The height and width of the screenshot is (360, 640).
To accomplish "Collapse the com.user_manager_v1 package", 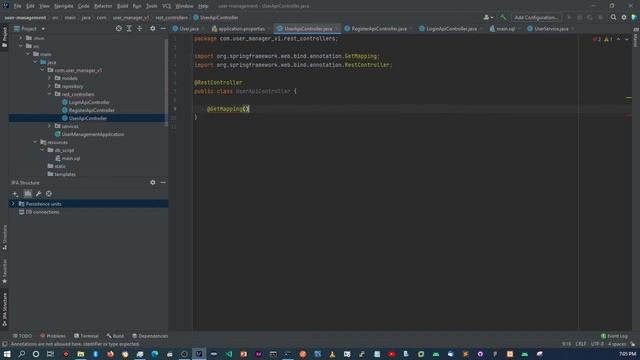I will (42, 70).
